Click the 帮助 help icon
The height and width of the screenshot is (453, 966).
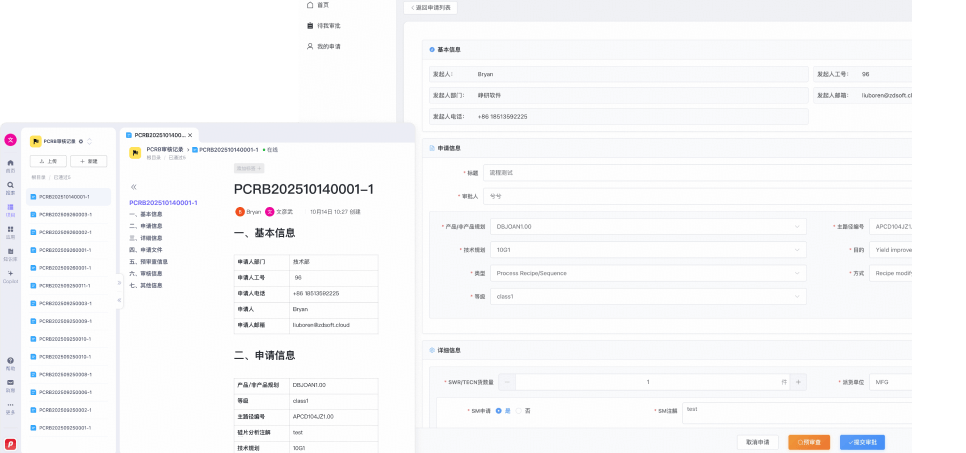click(x=10, y=362)
